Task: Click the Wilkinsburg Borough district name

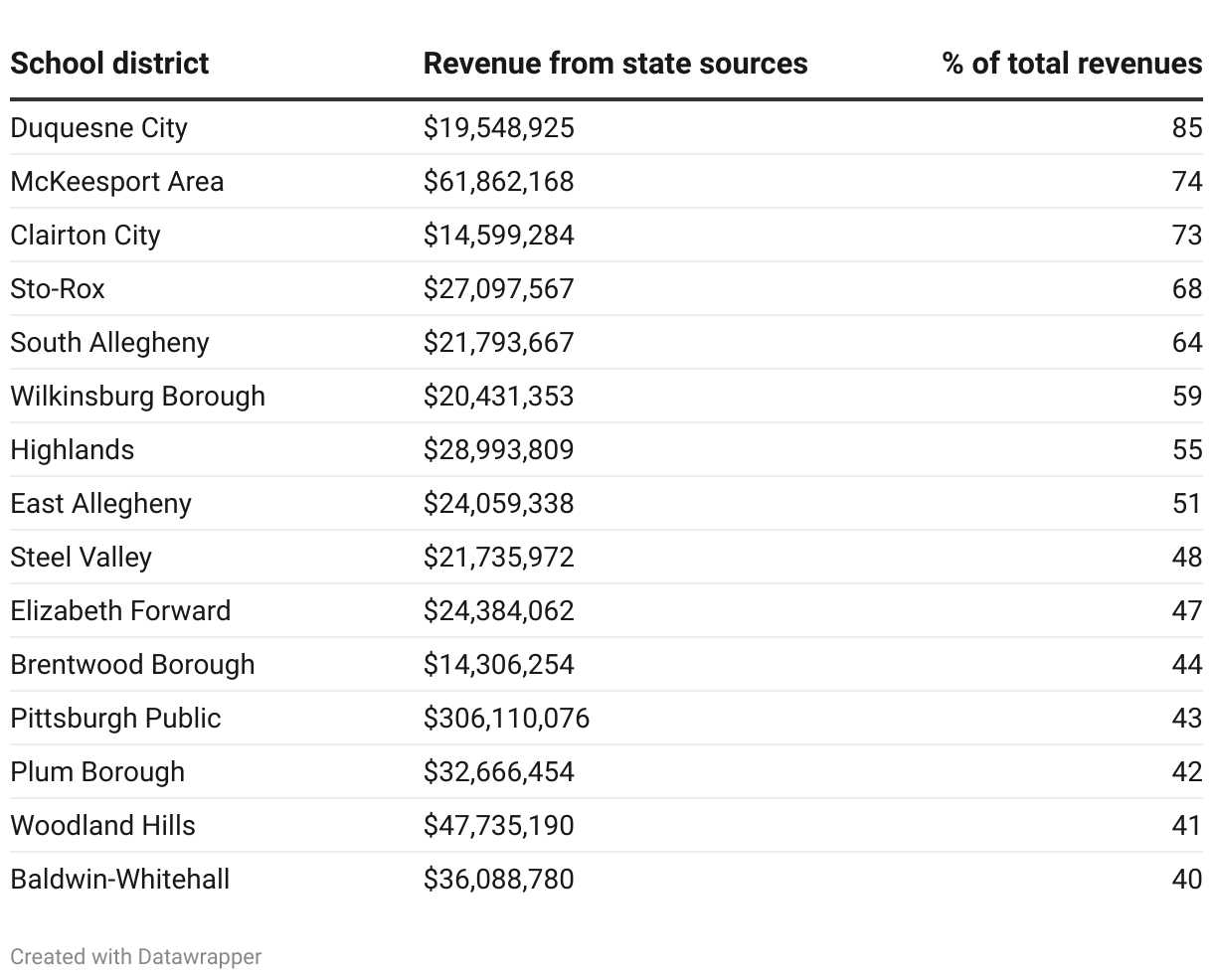Action: pyautogui.click(x=137, y=397)
